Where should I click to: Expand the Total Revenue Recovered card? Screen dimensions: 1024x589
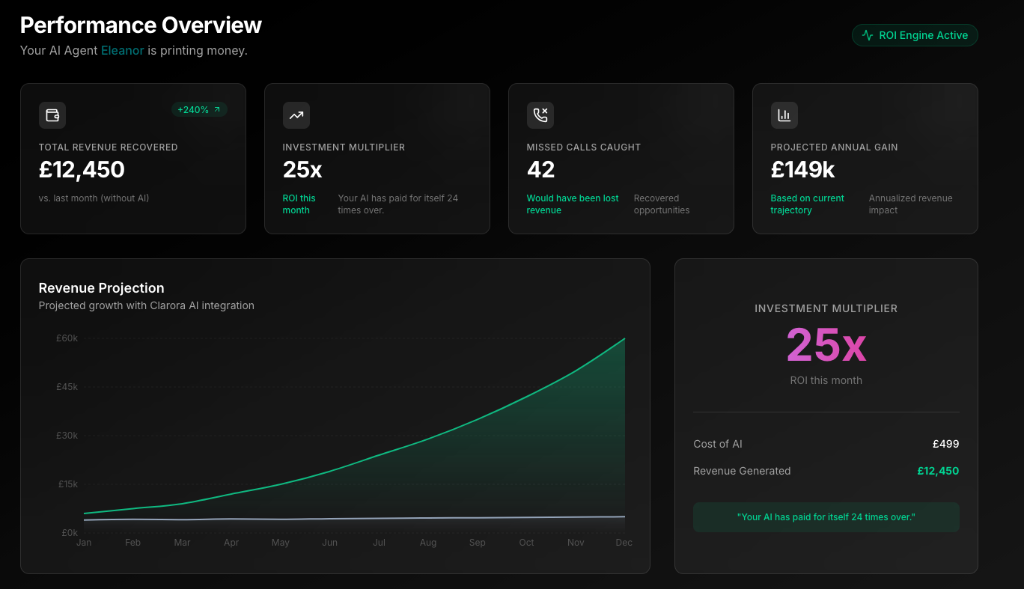coord(133,158)
